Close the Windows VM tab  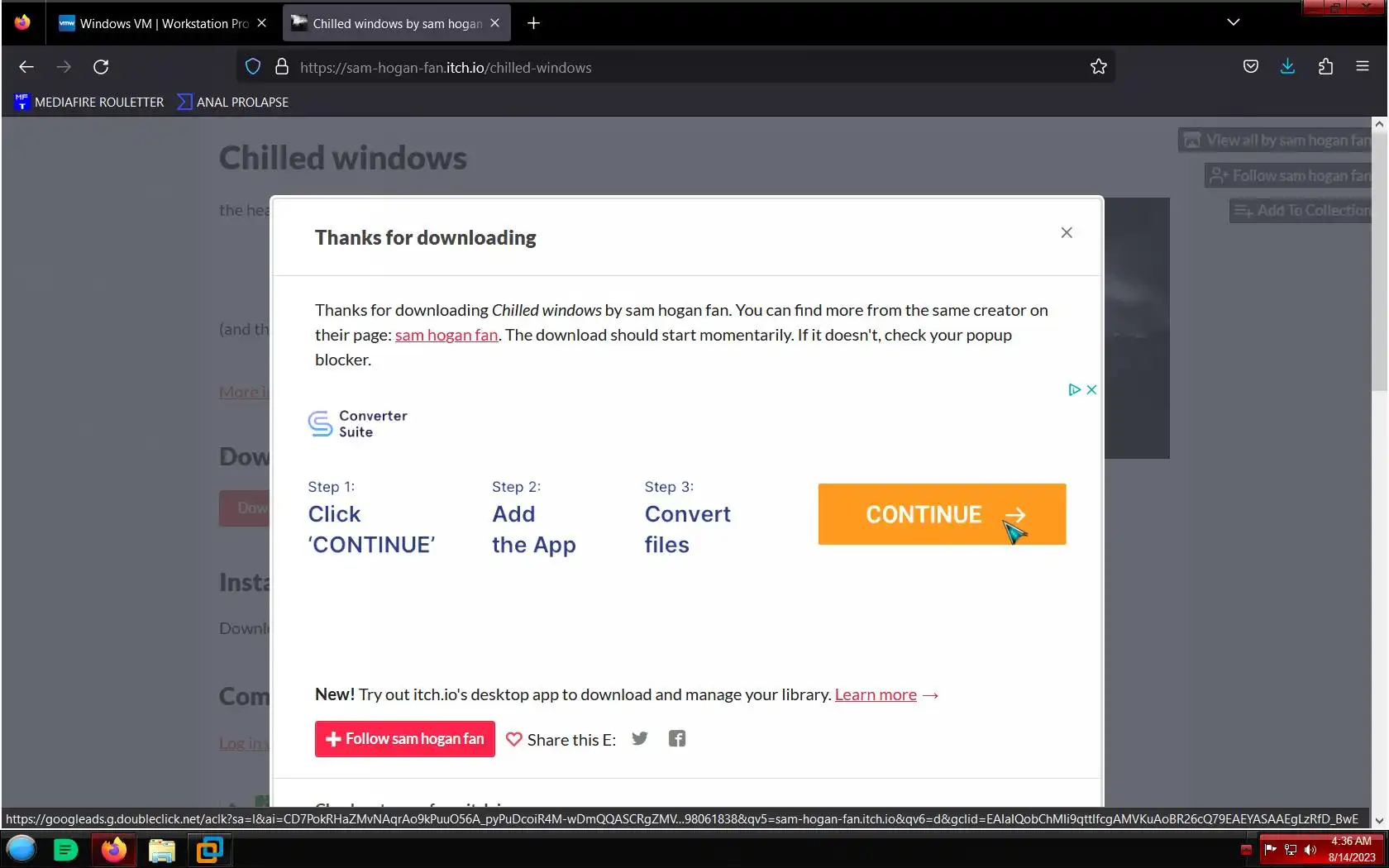pos(261,23)
